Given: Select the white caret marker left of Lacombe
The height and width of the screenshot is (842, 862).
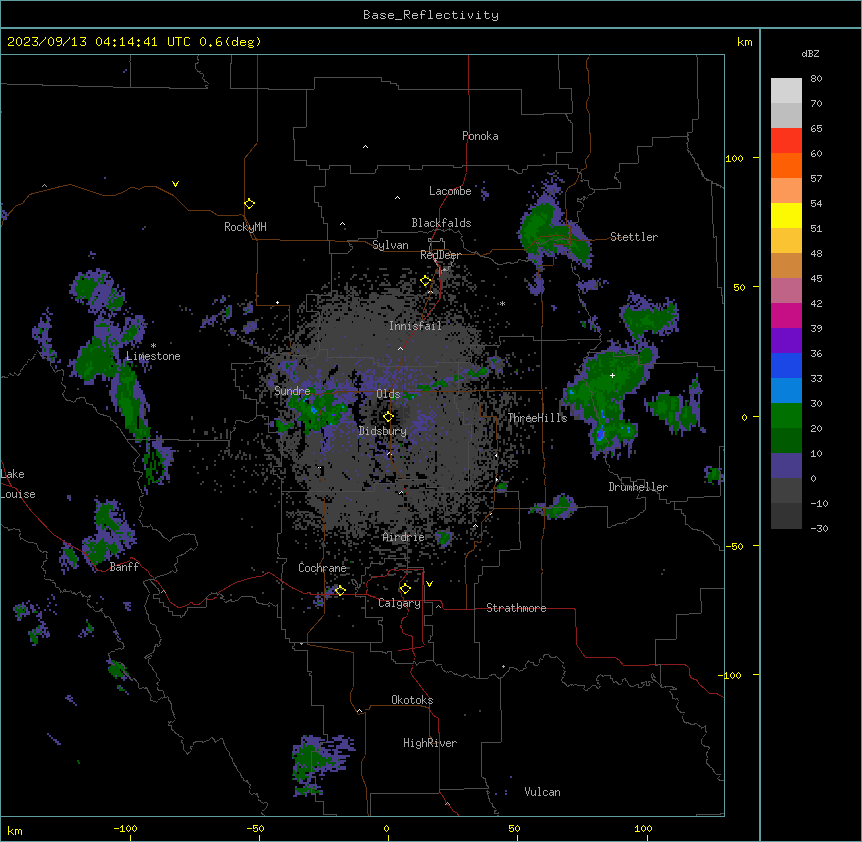Looking at the screenshot, I should (x=397, y=197).
